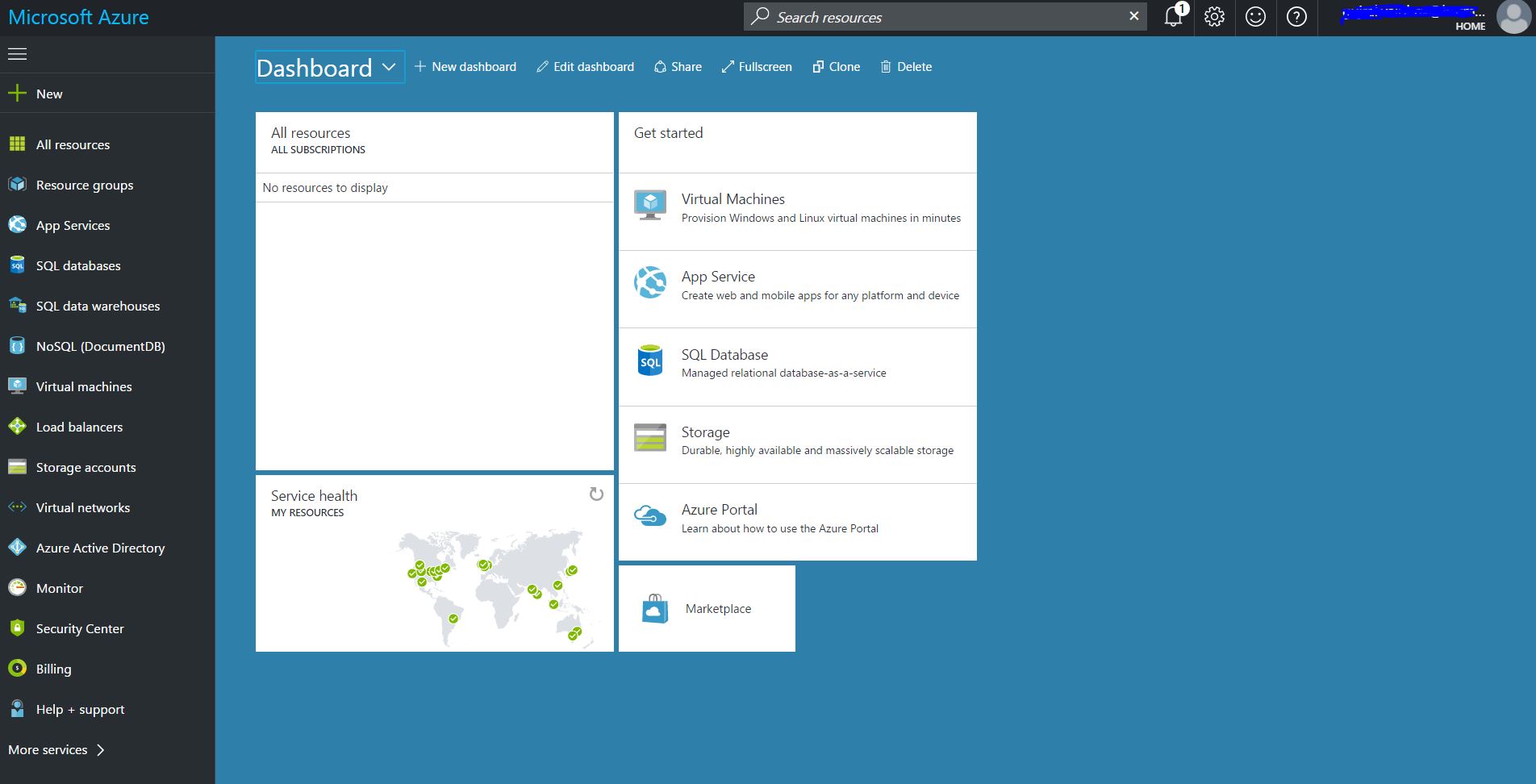Click the settings gear icon
The width and height of the screenshot is (1536, 784).
coord(1214,16)
